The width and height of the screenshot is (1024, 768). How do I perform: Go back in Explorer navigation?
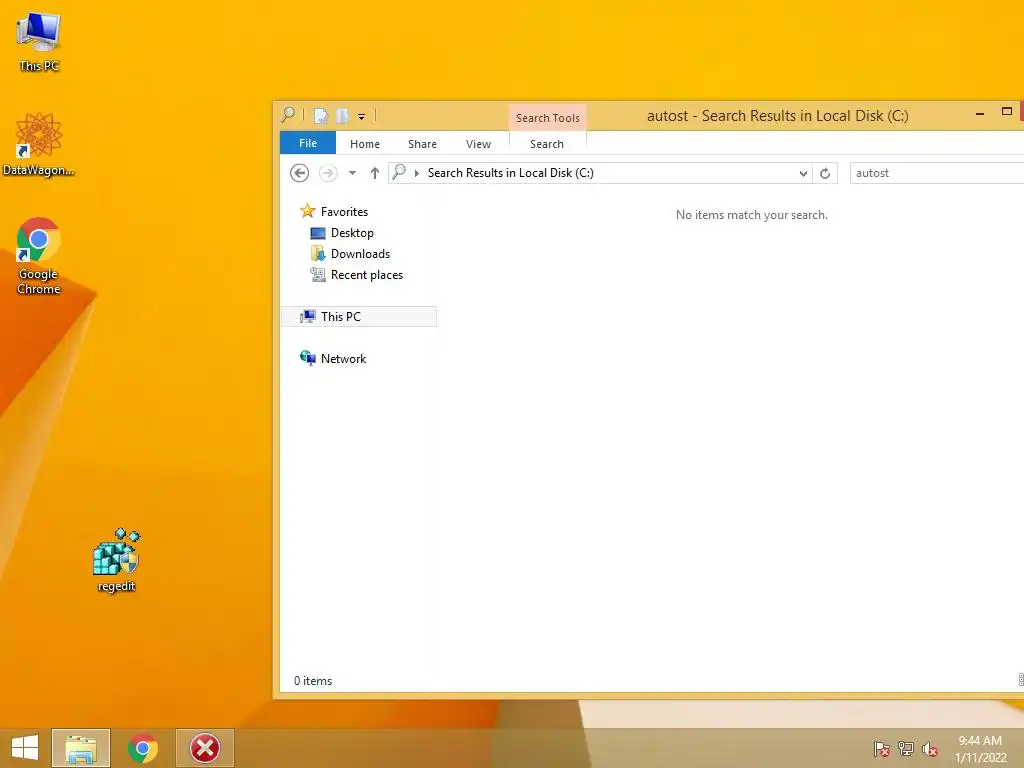(299, 173)
